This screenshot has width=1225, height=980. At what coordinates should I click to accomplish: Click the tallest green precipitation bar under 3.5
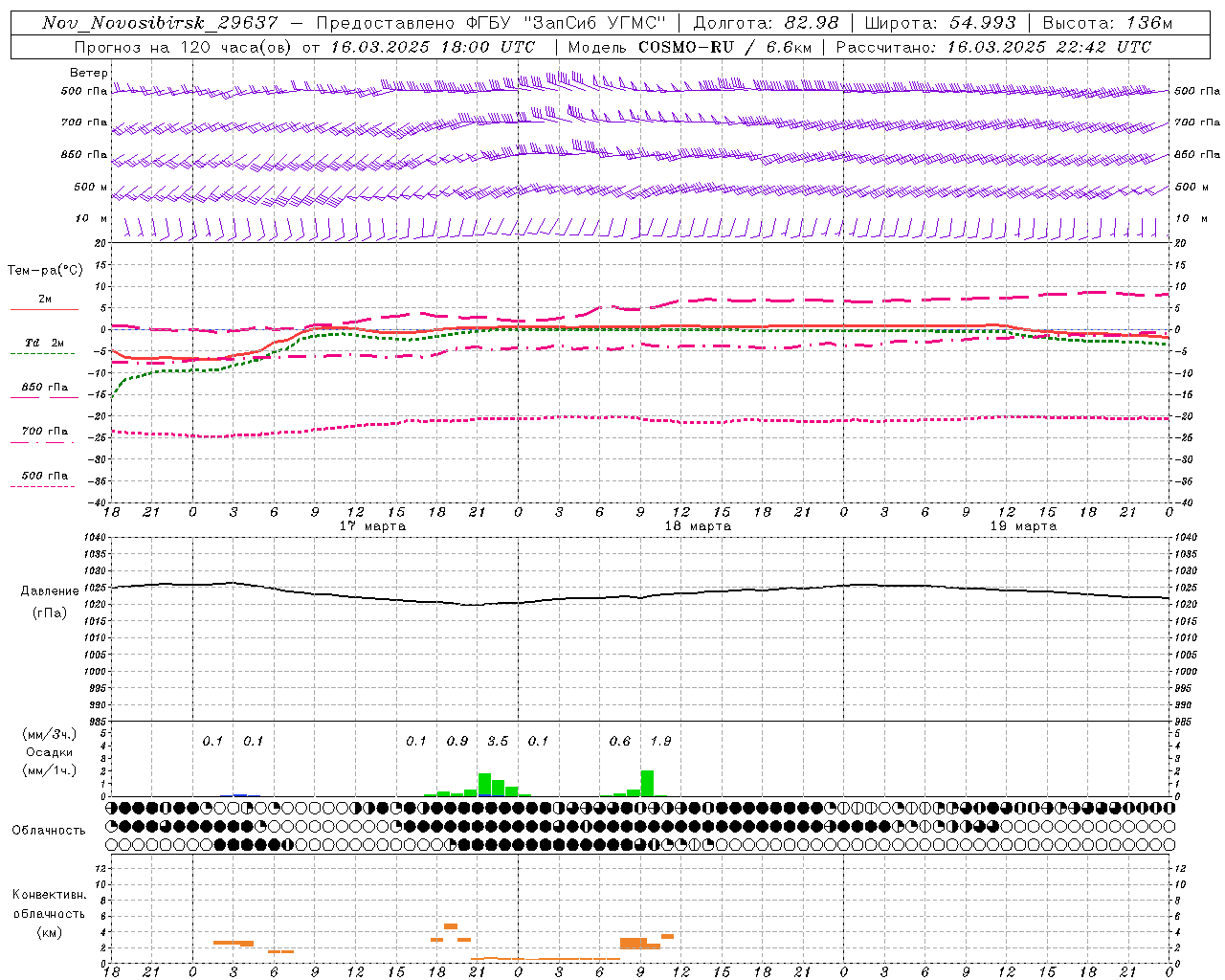click(484, 785)
